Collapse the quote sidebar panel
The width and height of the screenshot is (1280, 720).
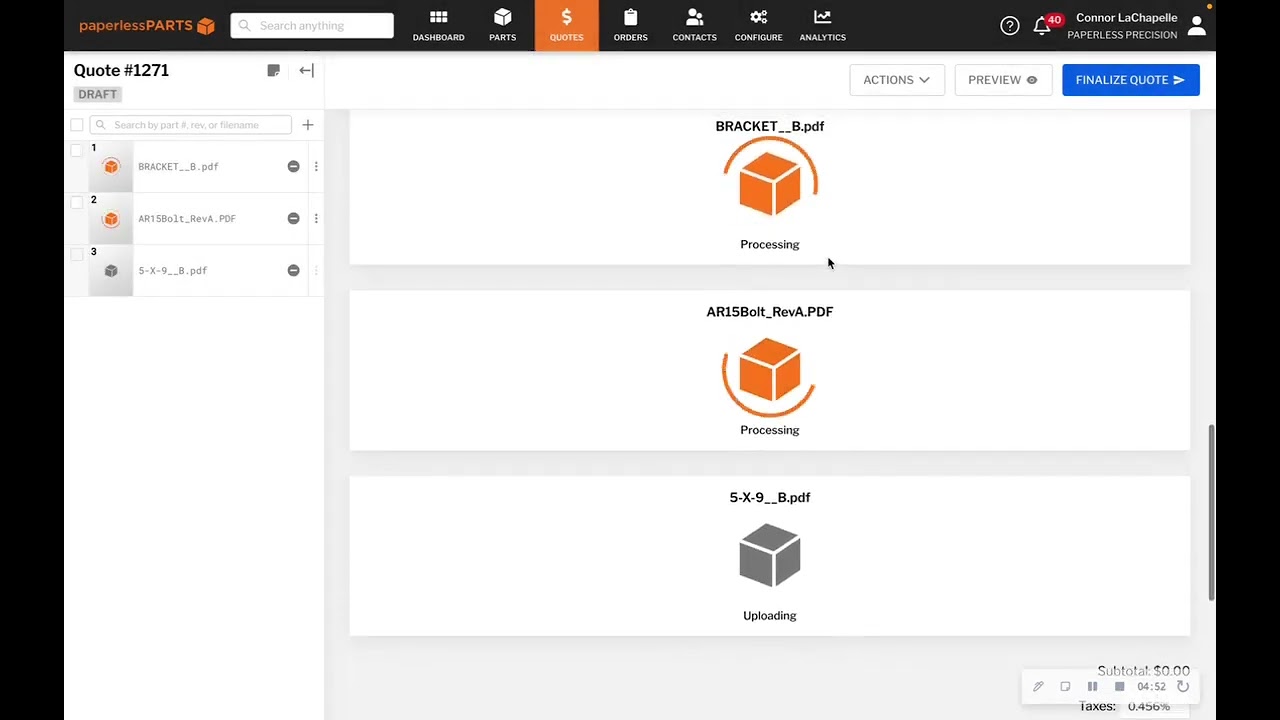coord(307,71)
